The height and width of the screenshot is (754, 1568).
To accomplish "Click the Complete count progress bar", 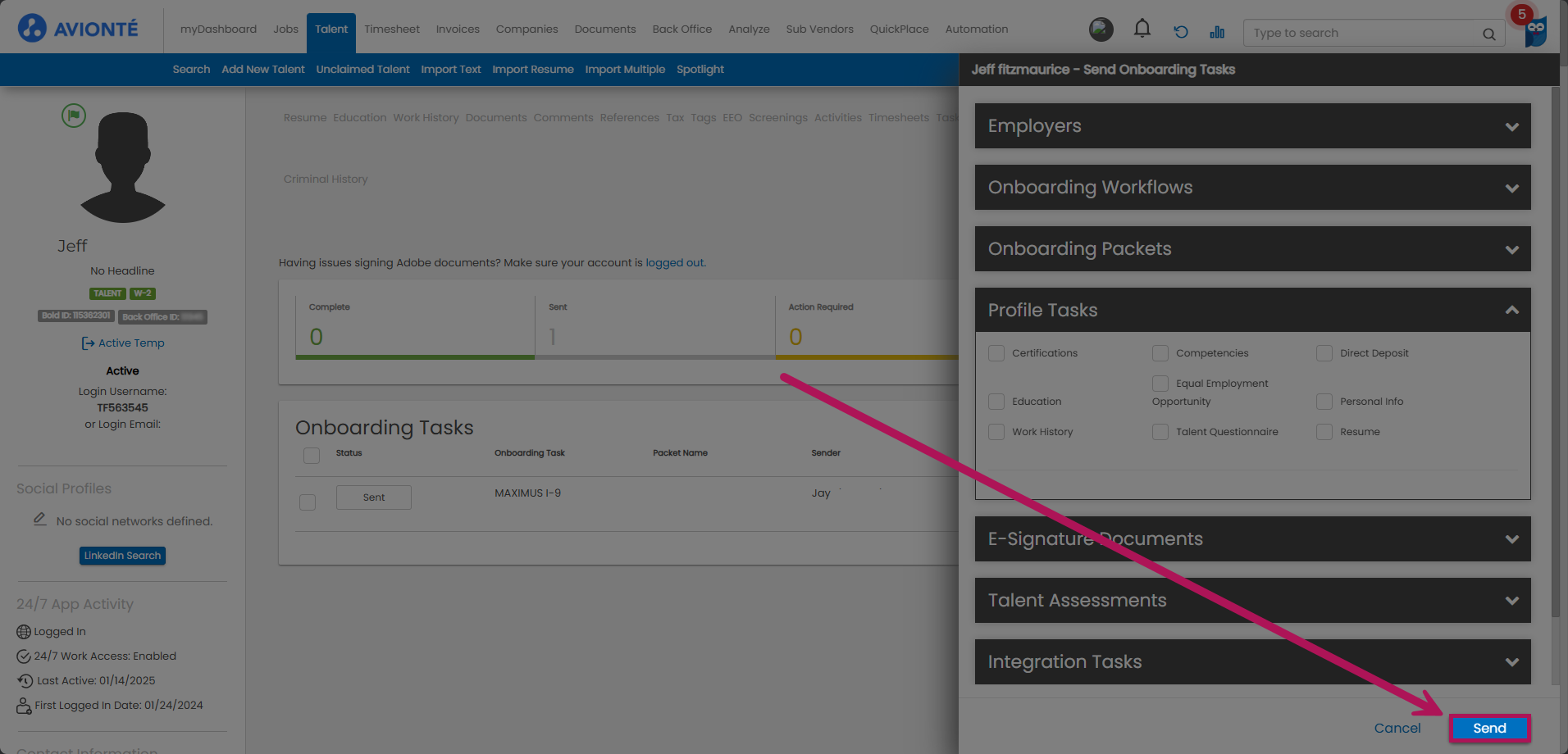I will 415,357.
